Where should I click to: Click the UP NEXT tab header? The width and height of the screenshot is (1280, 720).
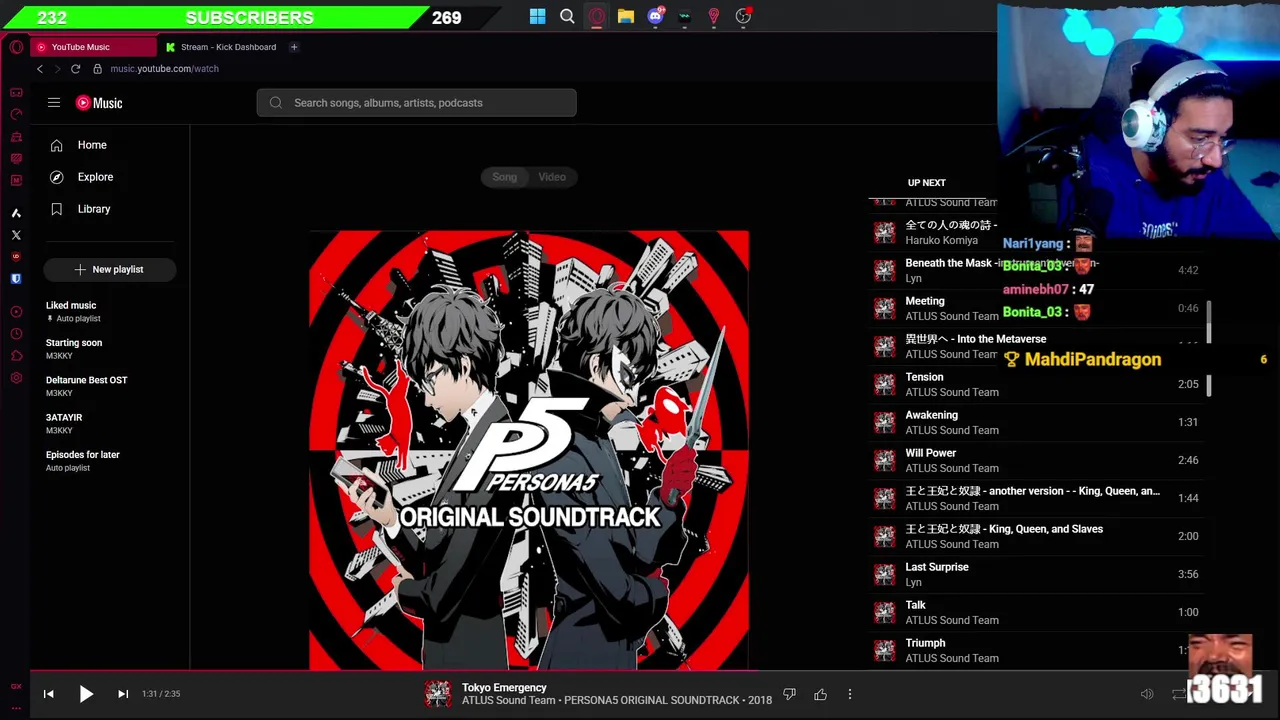(x=926, y=183)
